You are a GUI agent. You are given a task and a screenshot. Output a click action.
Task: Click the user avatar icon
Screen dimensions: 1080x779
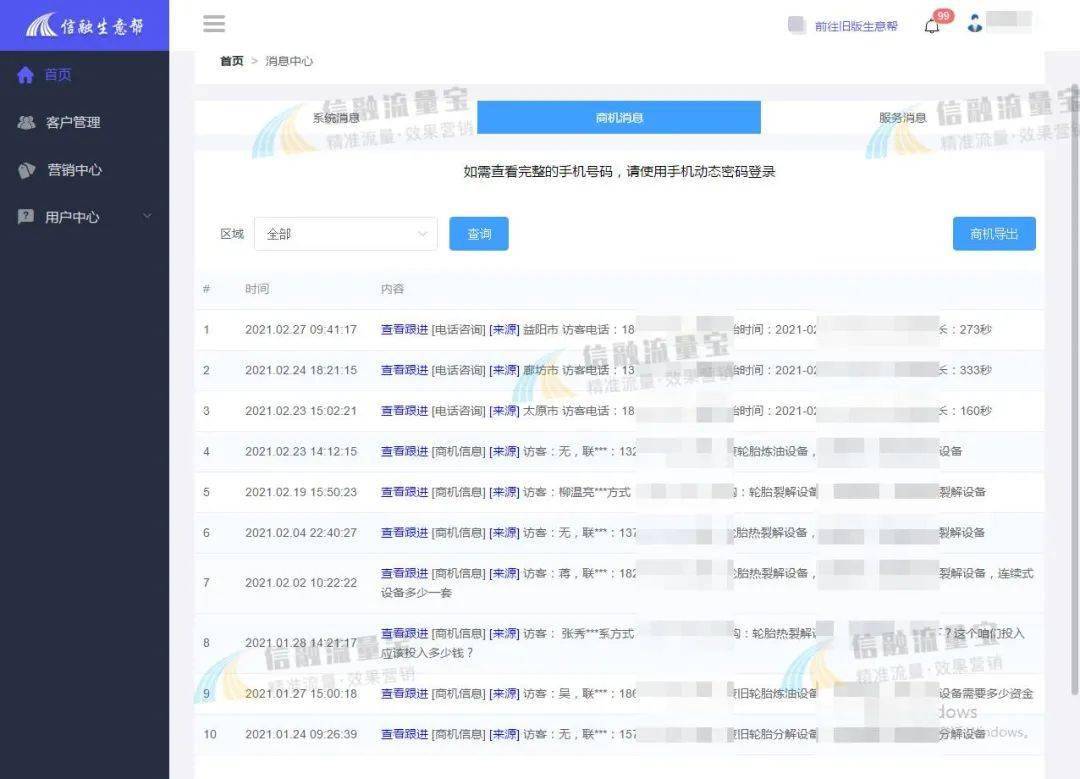point(975,23)
